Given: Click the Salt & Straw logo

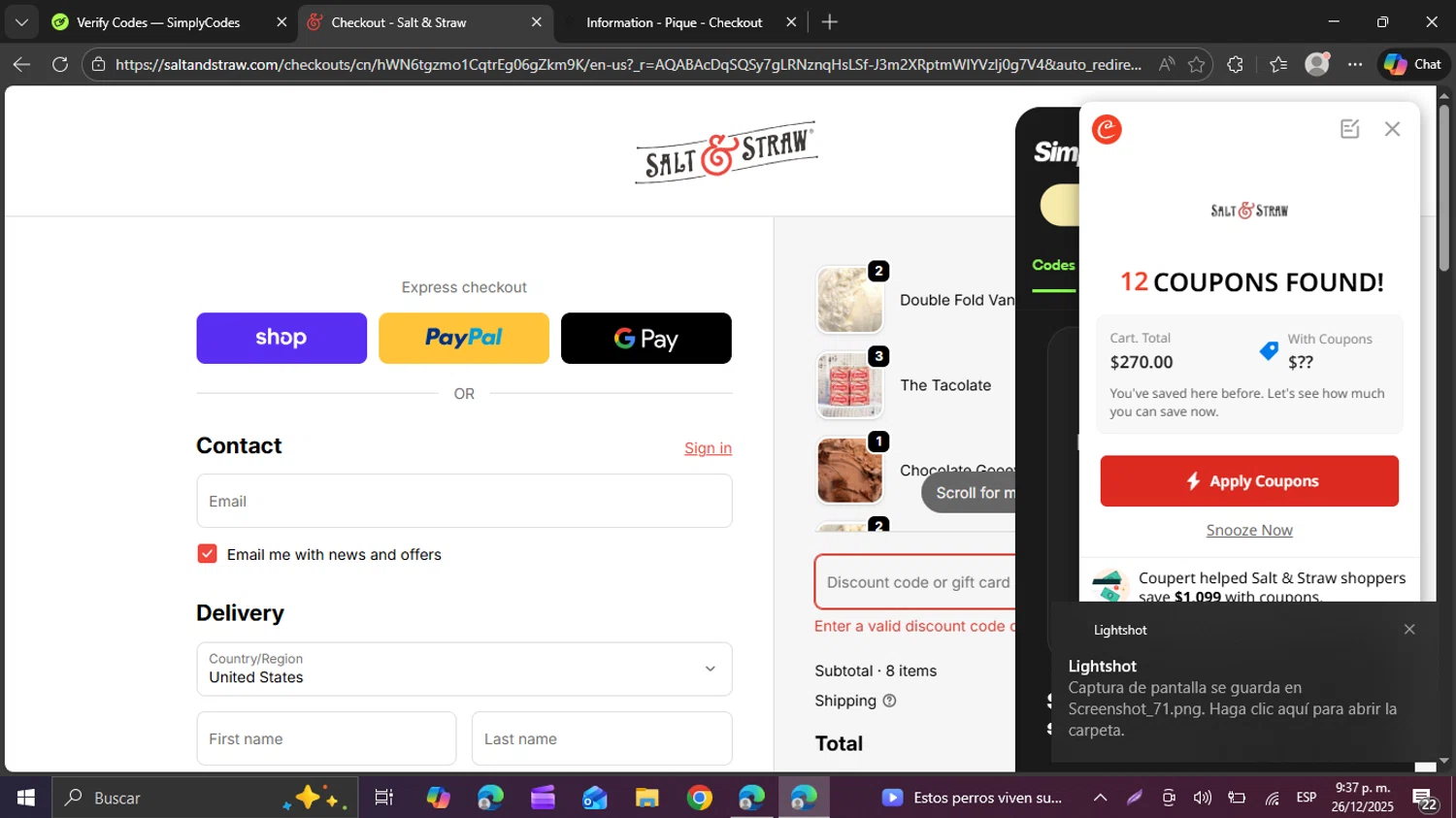Looking at the screenshot, I should (x=726, y=152).
